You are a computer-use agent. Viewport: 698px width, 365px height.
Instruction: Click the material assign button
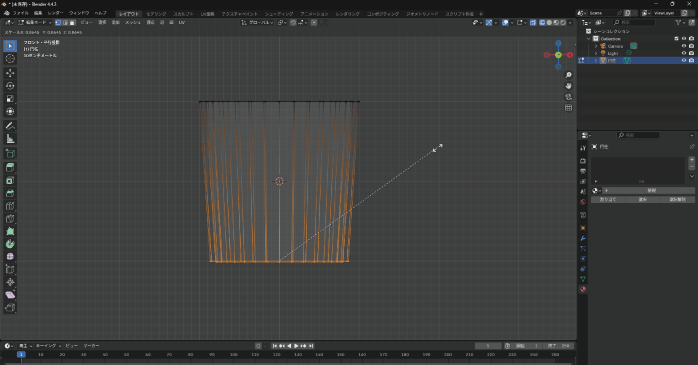pyautogui.click(x=608, y=199)
